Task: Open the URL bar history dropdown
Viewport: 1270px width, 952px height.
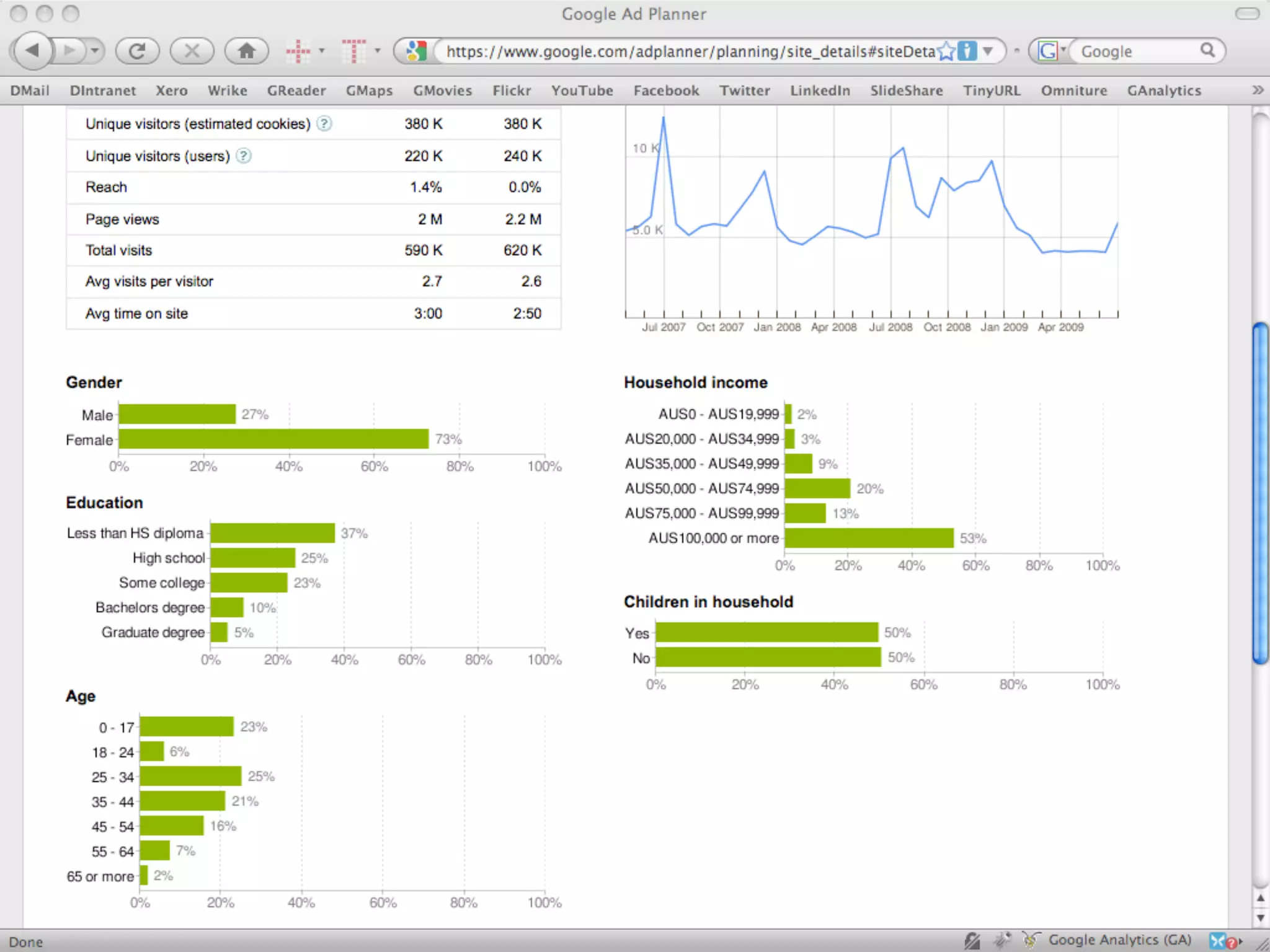Action: tap(988, 51)
